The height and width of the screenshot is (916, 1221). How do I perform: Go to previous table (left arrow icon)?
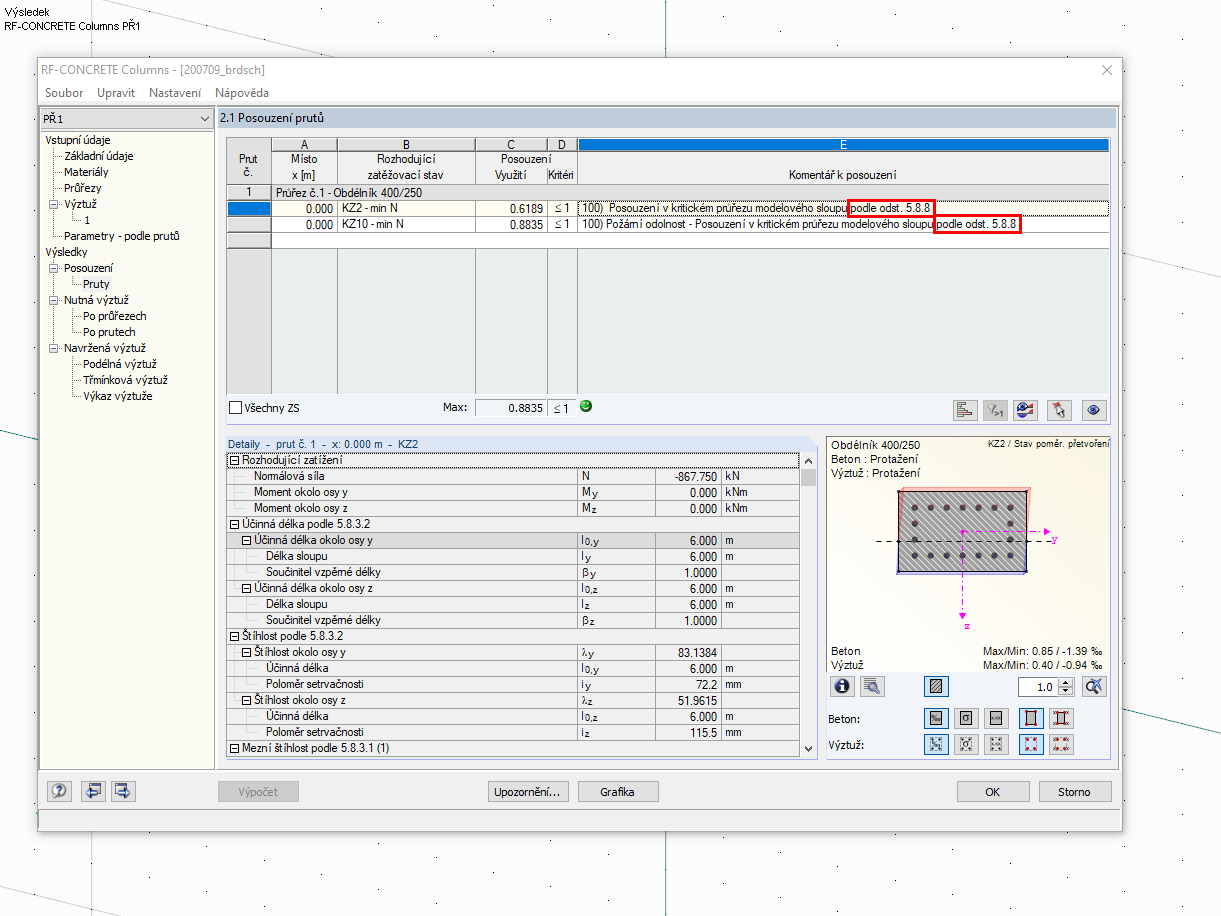pyautogui.click(x=94, y=791)
